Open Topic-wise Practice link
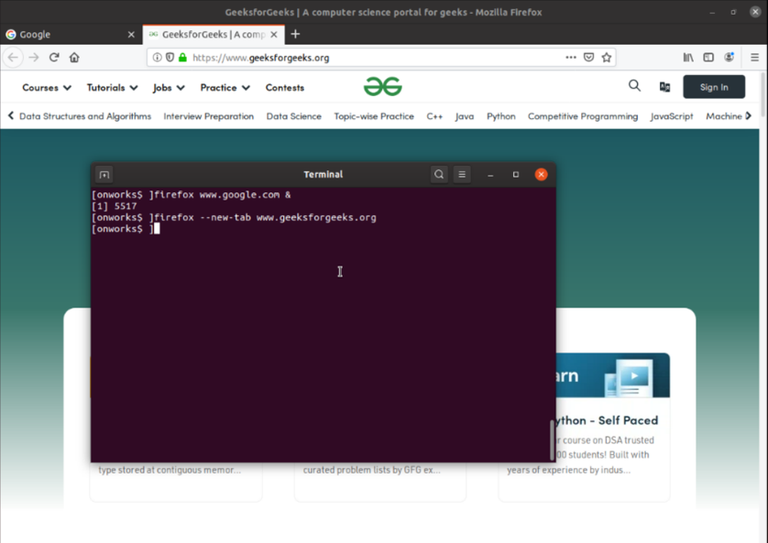Viewport: 768px width, 543px height. click(x=374, y=116)
